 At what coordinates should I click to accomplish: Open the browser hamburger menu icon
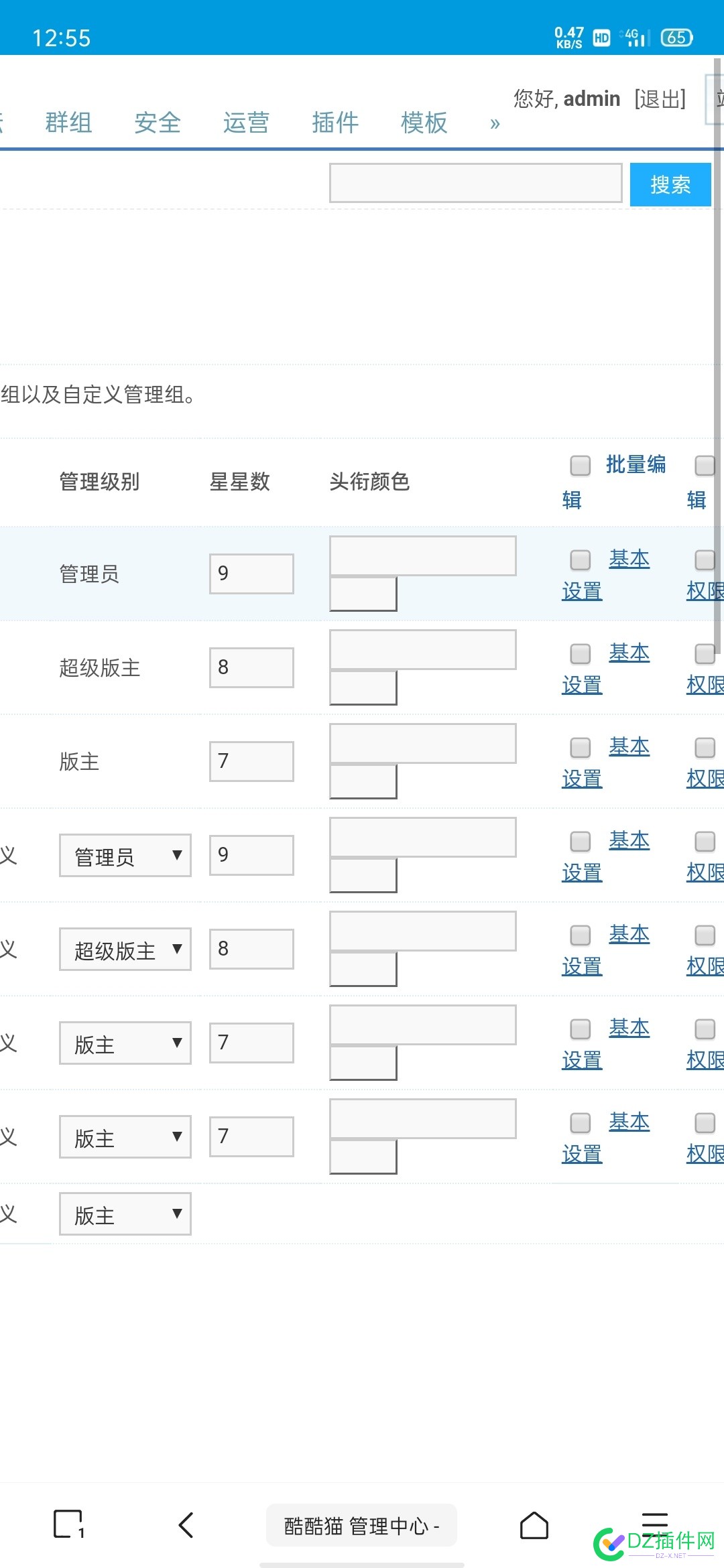(654, 1522)
